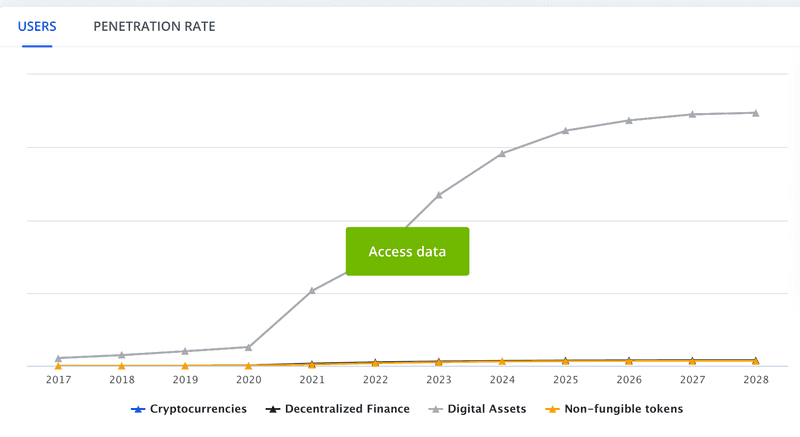
Task: Select Digital Assets data point for 2021
Action: click(312, 291)
